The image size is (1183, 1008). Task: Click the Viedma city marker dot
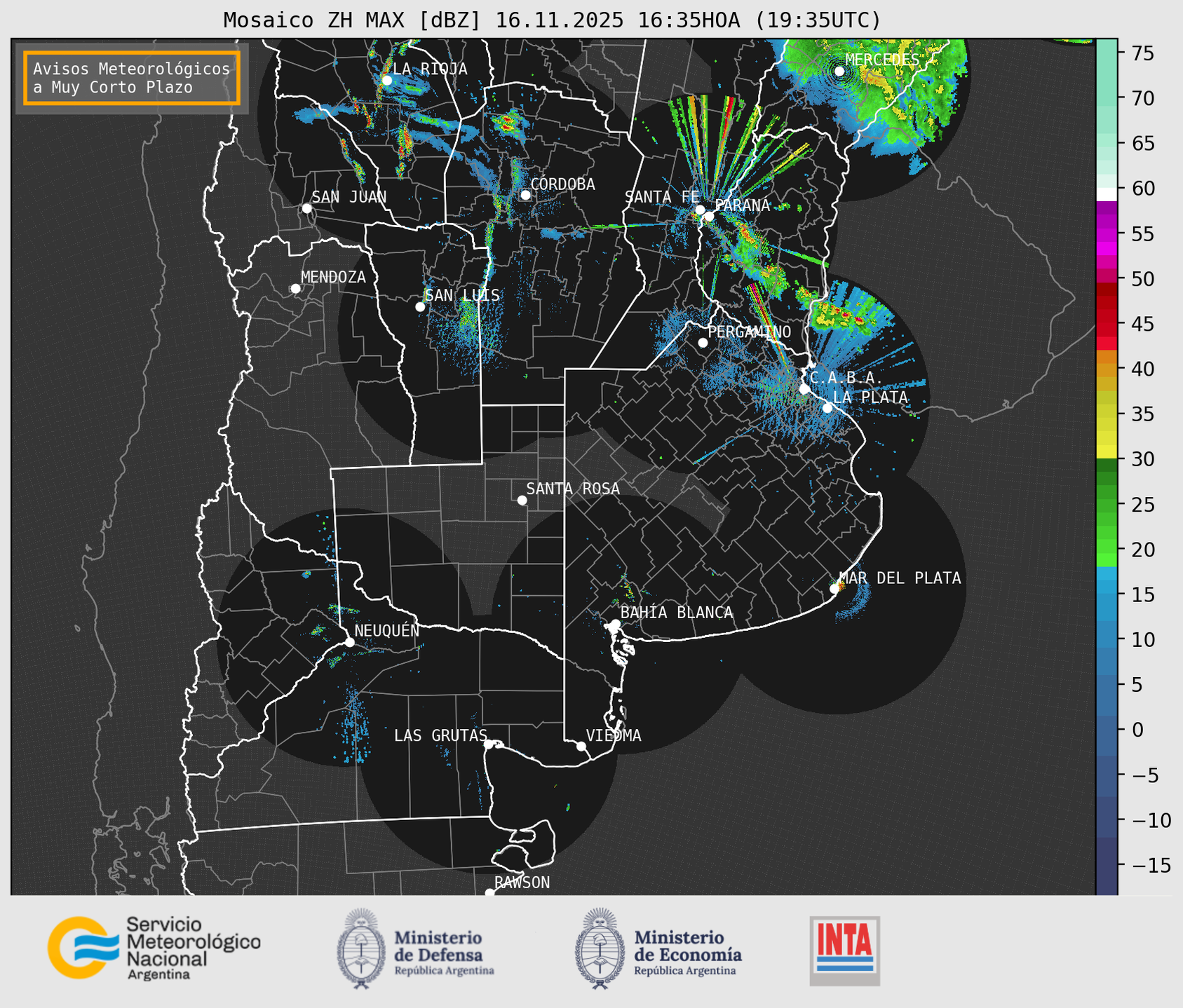581,746
